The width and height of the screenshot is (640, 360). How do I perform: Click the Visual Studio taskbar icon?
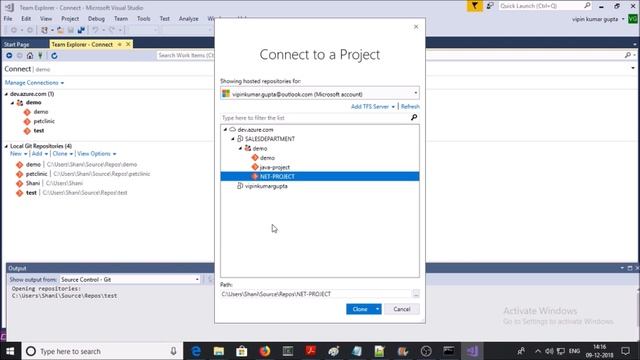pos(472,351)
